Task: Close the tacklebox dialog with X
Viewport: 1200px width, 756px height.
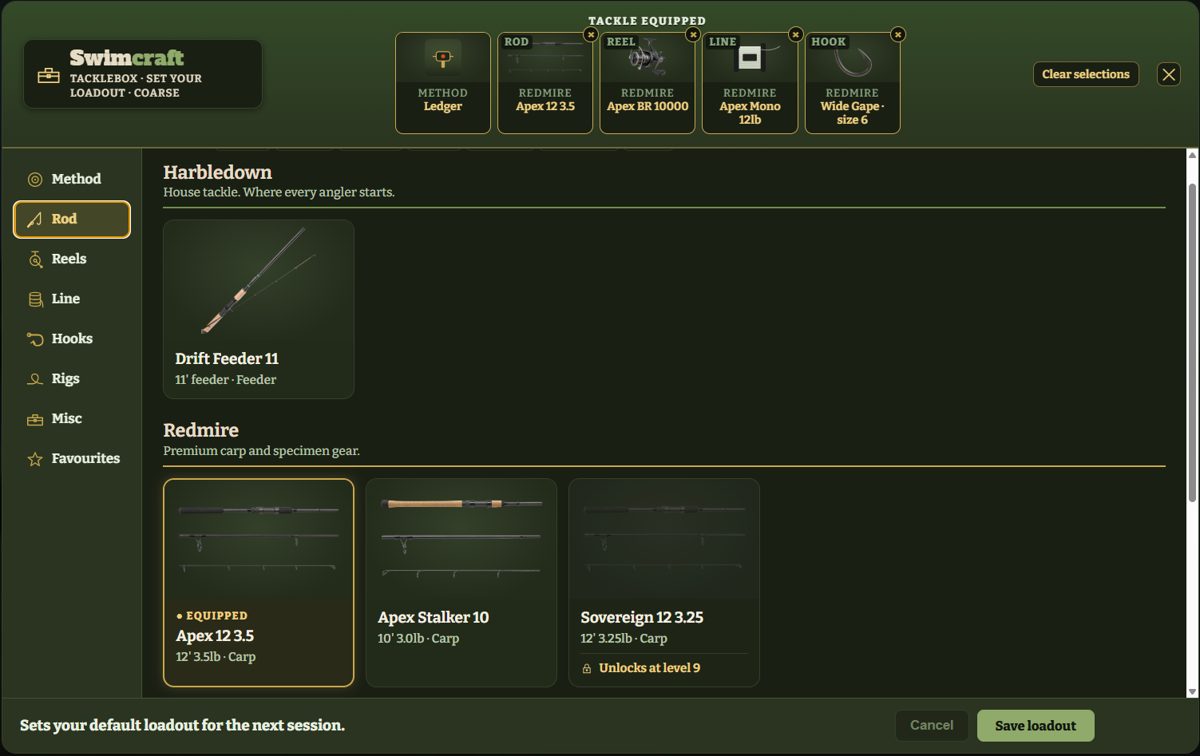Action: click(x=1169, y=74)
